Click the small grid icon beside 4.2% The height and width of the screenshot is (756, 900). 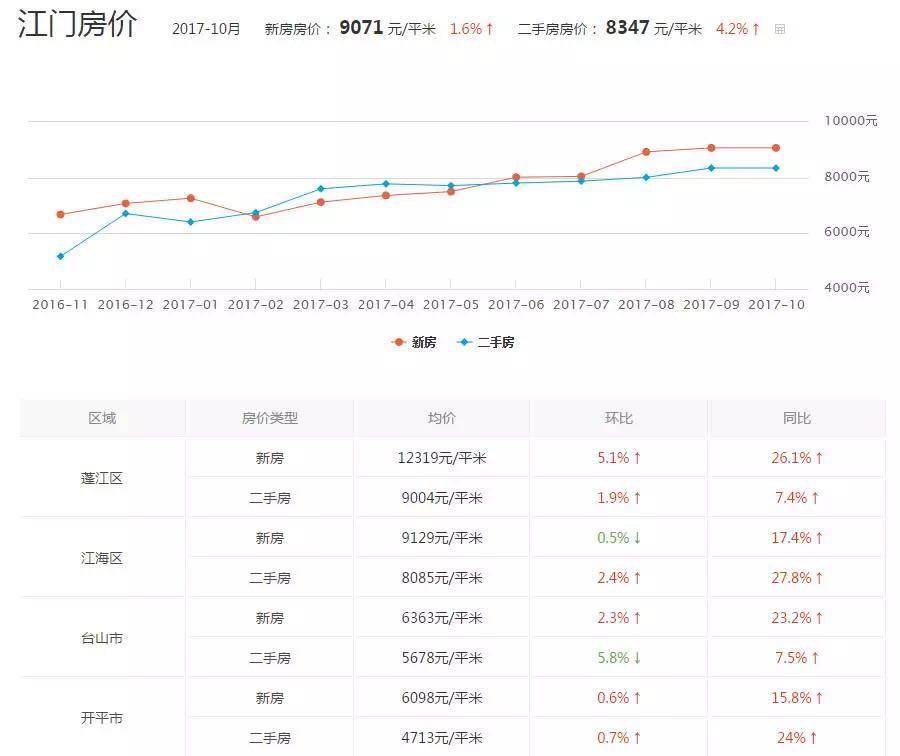[x=780, y=29]
